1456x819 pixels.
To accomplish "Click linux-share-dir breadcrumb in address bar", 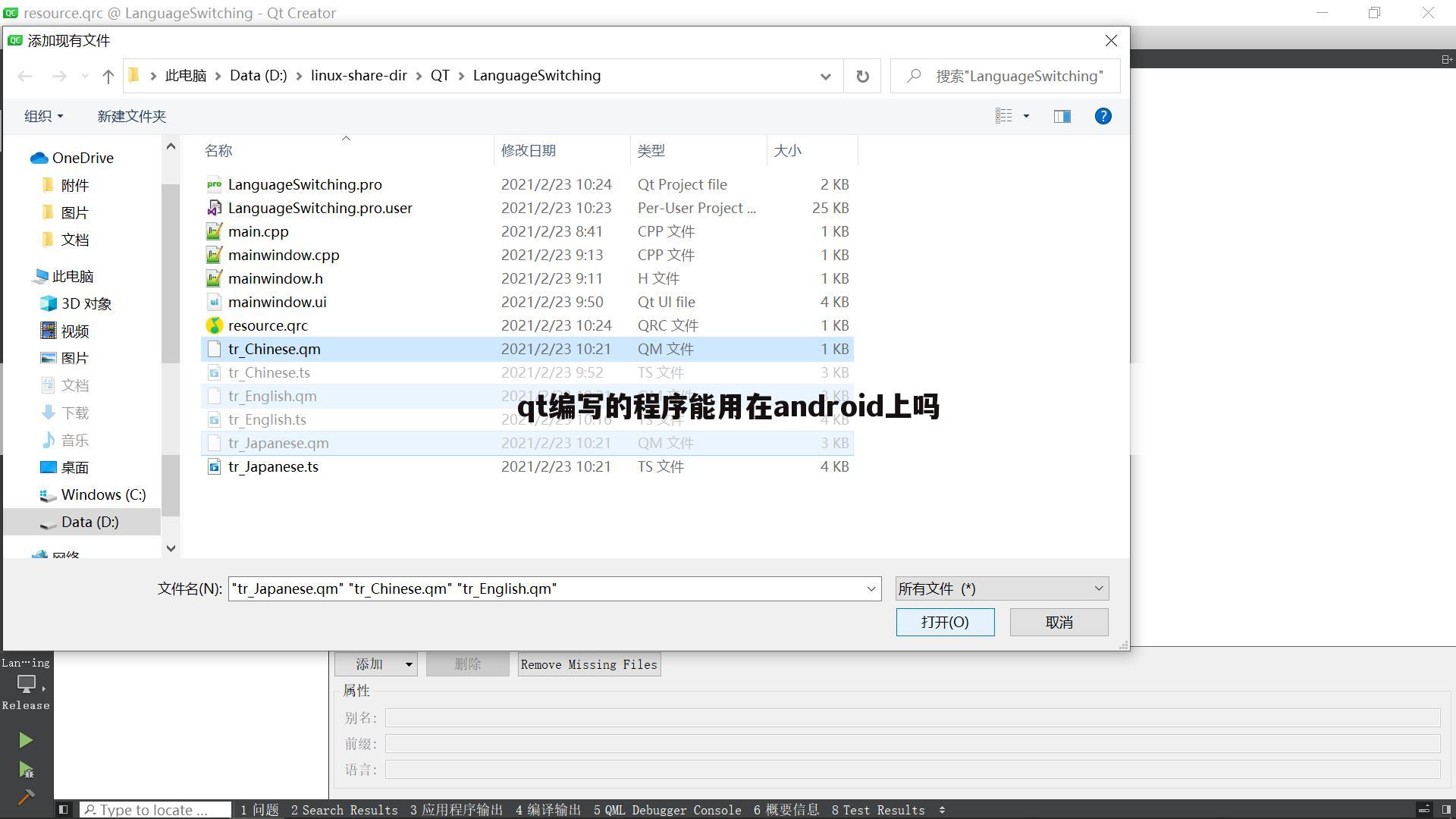I will 359,76.
